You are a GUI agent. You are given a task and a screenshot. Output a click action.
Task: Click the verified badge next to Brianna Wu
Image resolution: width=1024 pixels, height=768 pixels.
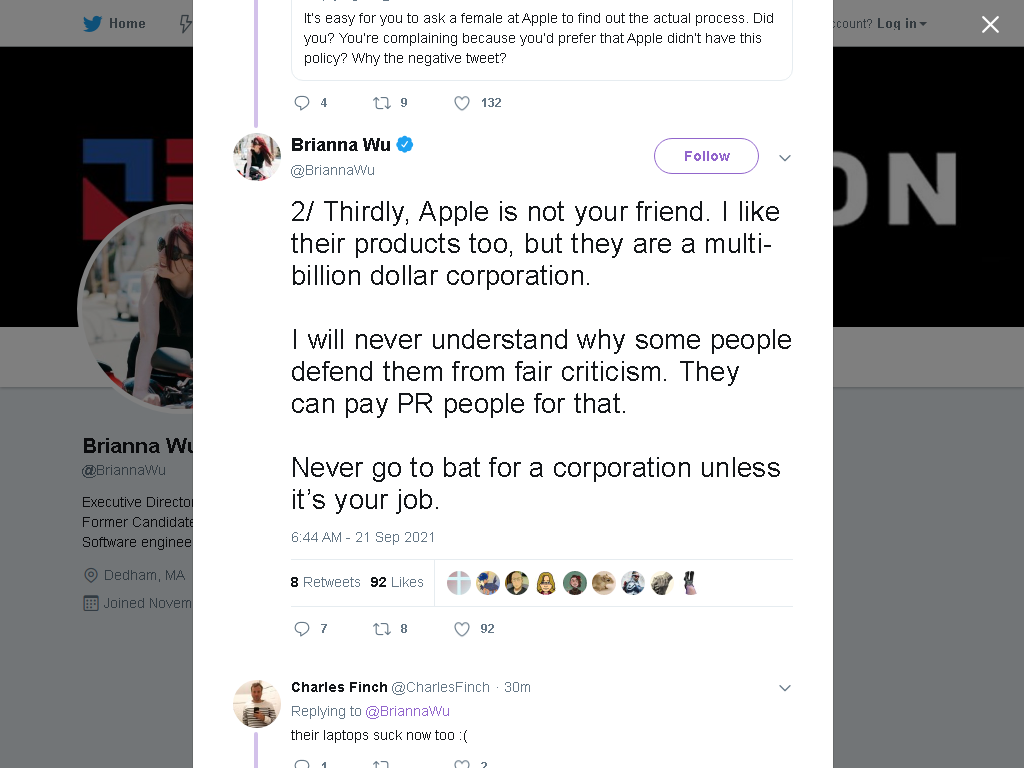point(405,144)
